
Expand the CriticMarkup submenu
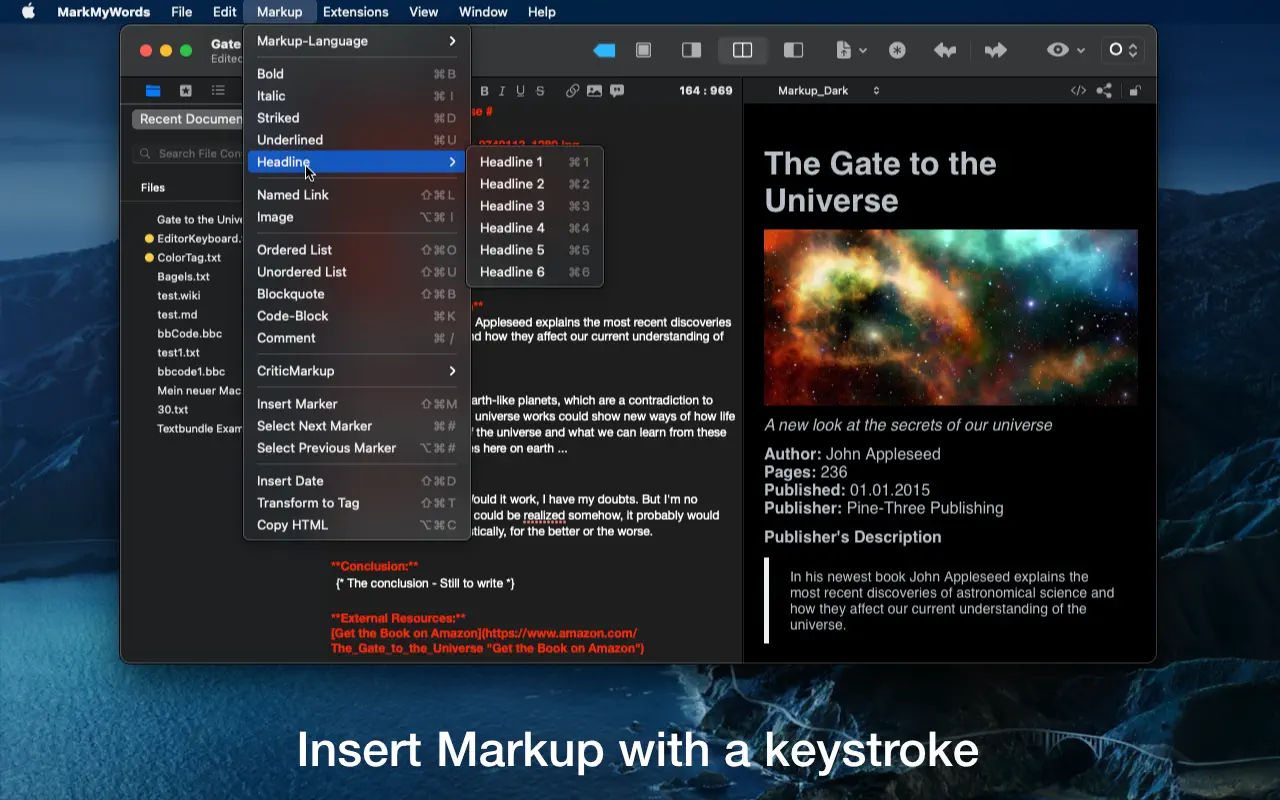356,371
